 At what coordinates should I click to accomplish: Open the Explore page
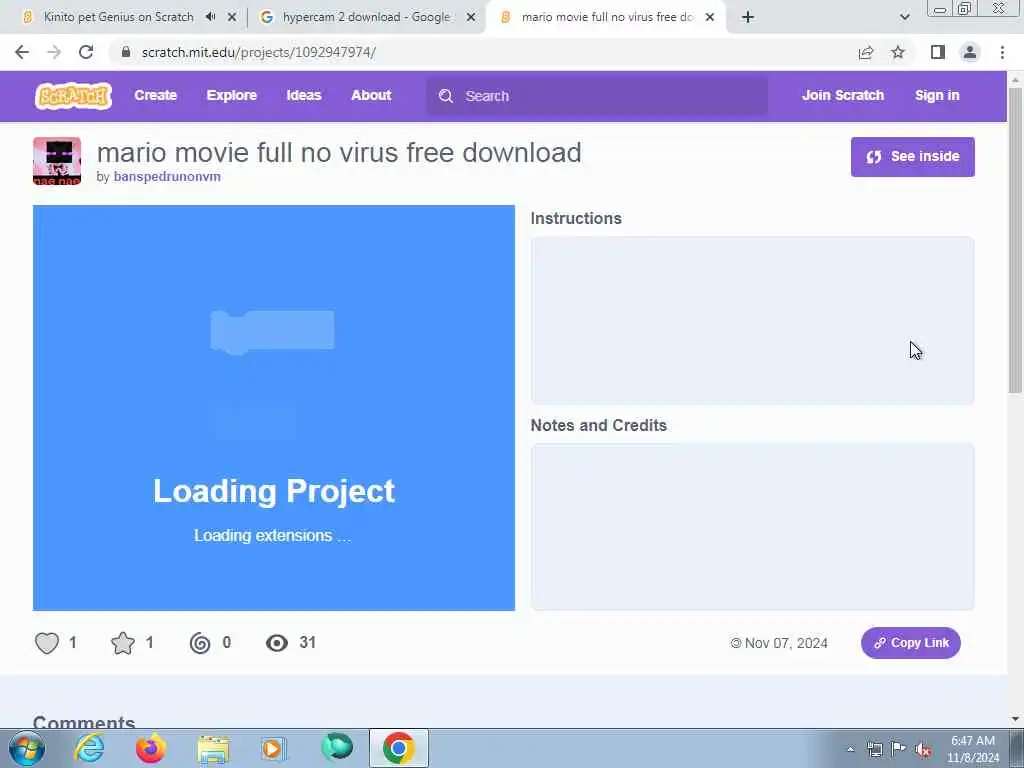[x=232, y=95]
